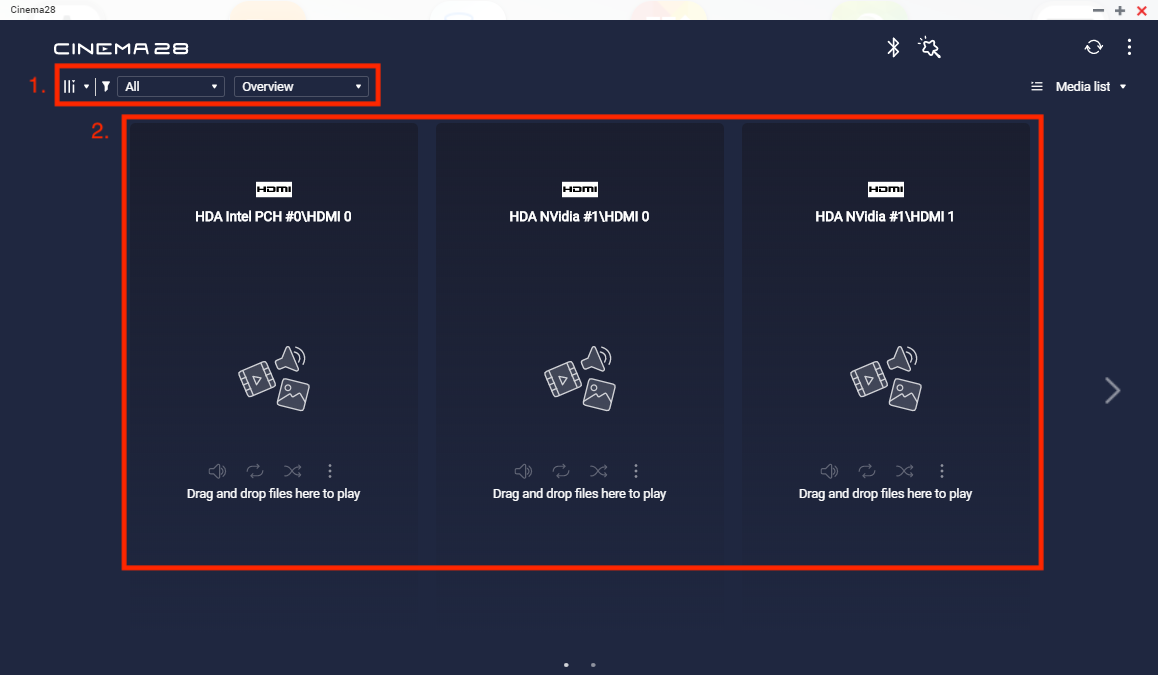The height and width of the screenshot is (675, 1158).
Task: Expand the Media list dropdown
Action: pyautogui.click(x=1082, y=87)
